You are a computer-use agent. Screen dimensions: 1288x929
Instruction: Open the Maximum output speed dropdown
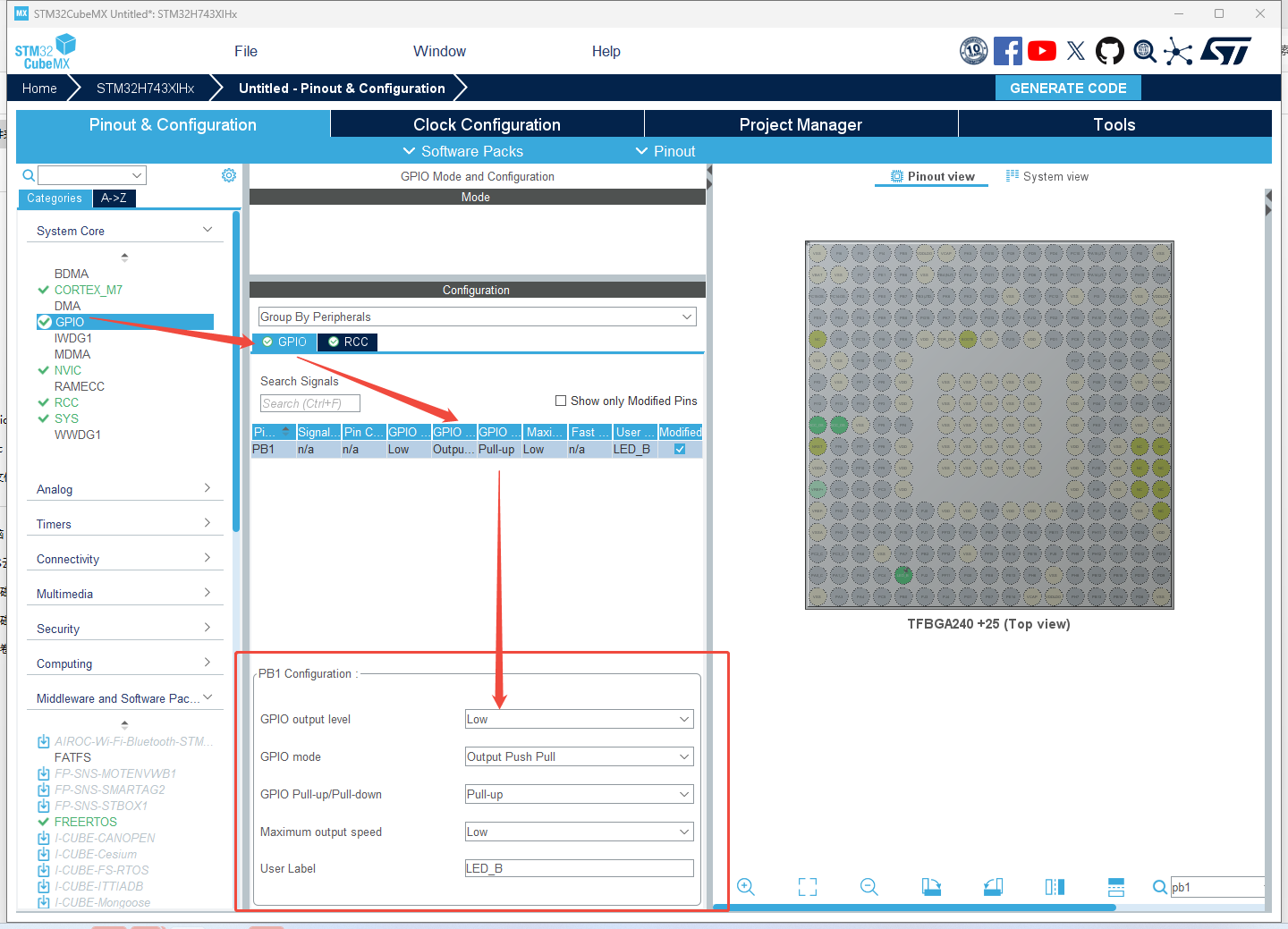(580, 832)
